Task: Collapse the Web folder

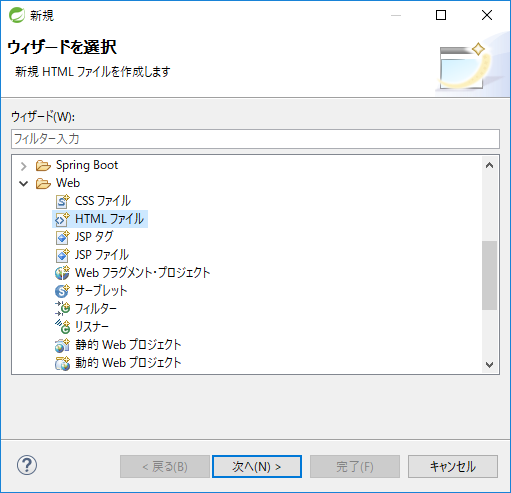Action: pos(24,183)
